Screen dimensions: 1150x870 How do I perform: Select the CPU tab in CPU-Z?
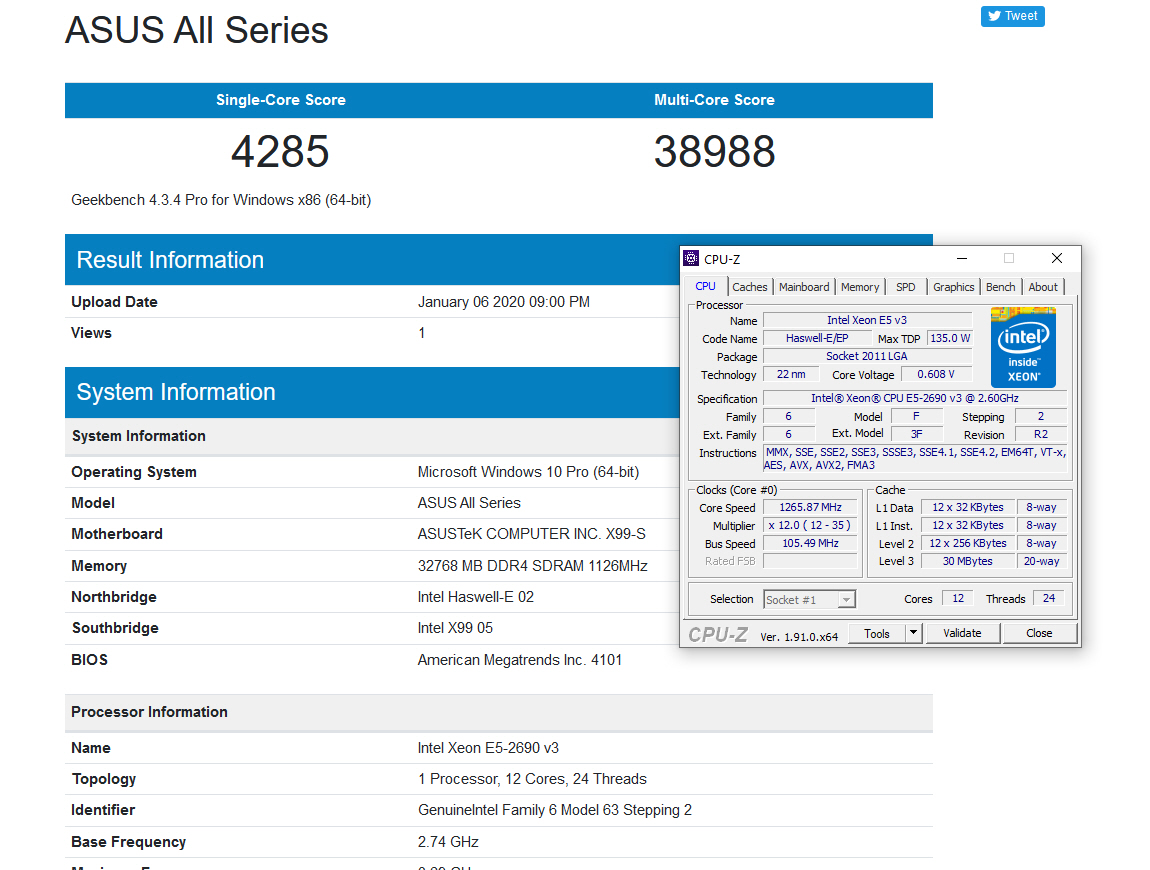tap(706, 286)
